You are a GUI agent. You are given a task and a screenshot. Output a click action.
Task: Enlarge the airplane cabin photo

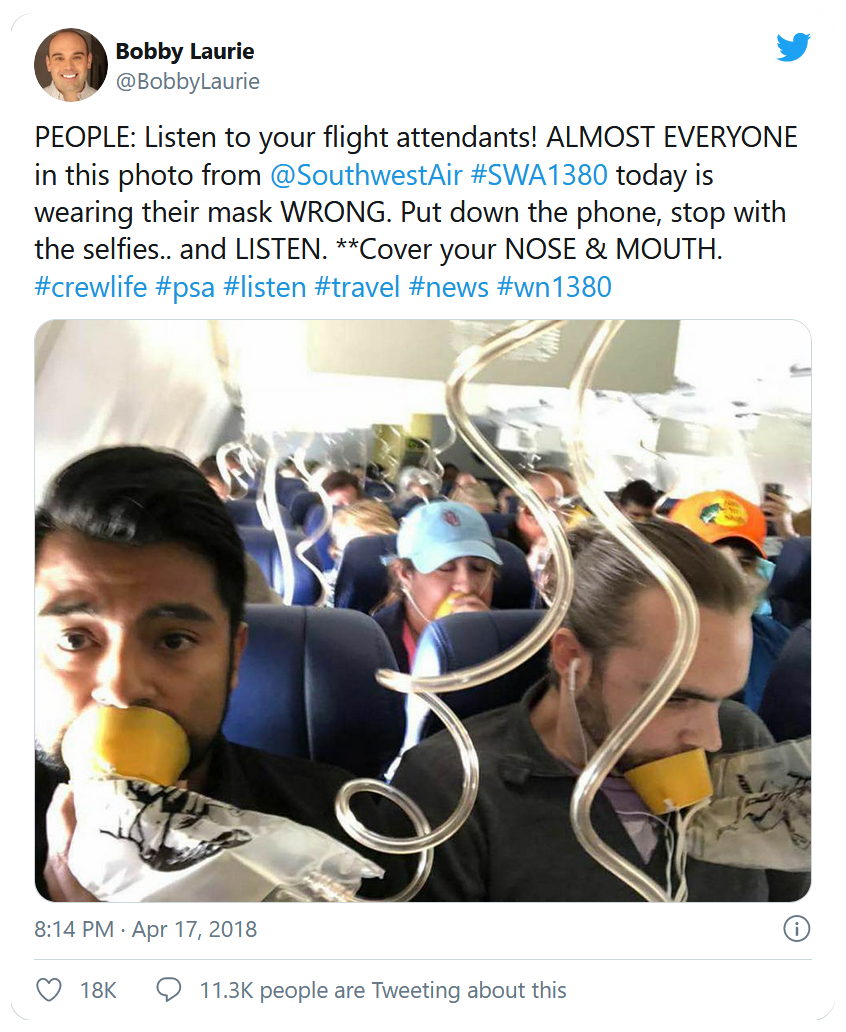tap(422, 610)
